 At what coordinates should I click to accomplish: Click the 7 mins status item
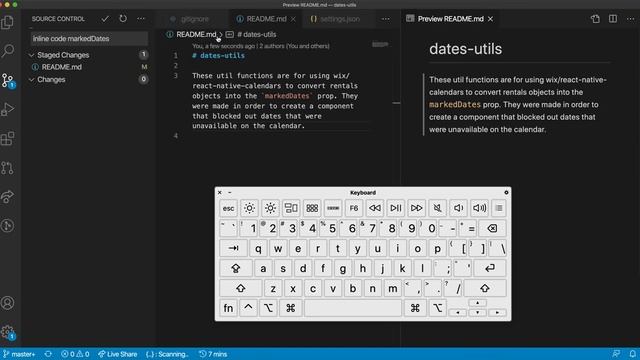tap(213, 354)
